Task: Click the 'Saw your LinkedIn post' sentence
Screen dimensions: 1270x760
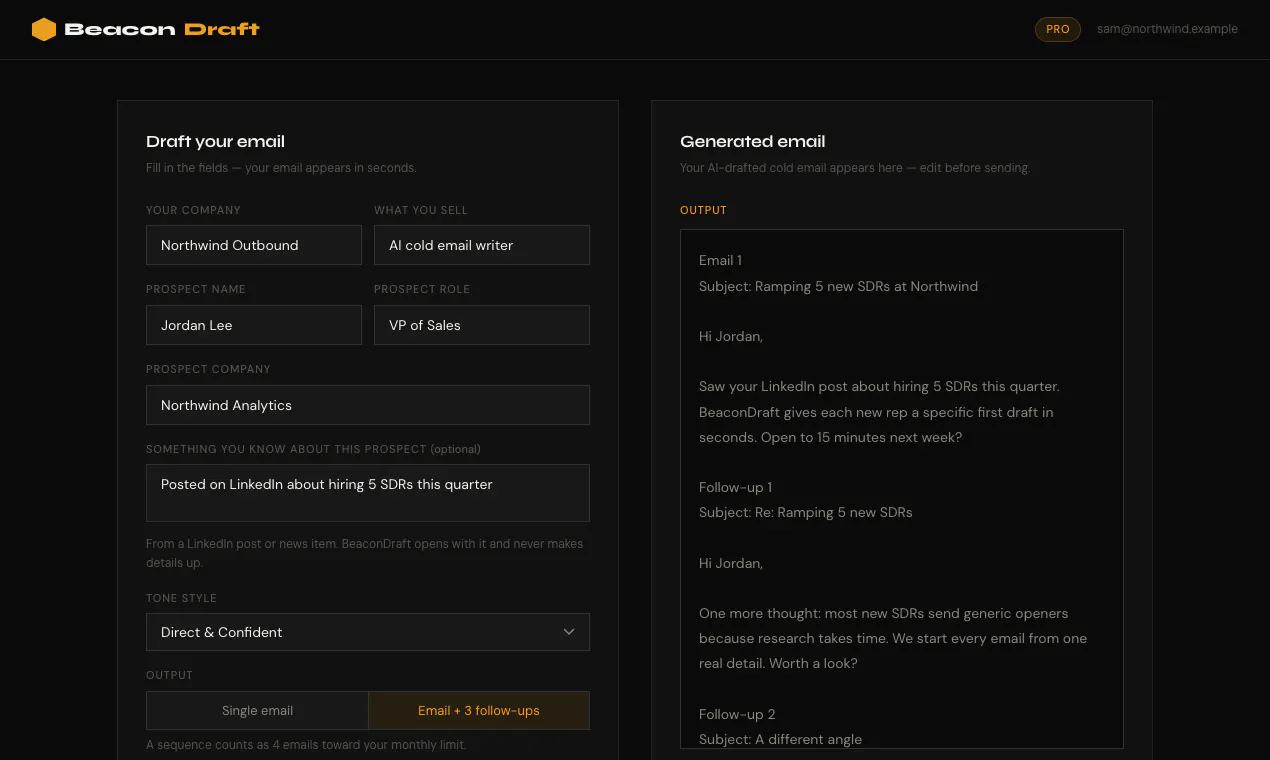Action: coord(879,386)
